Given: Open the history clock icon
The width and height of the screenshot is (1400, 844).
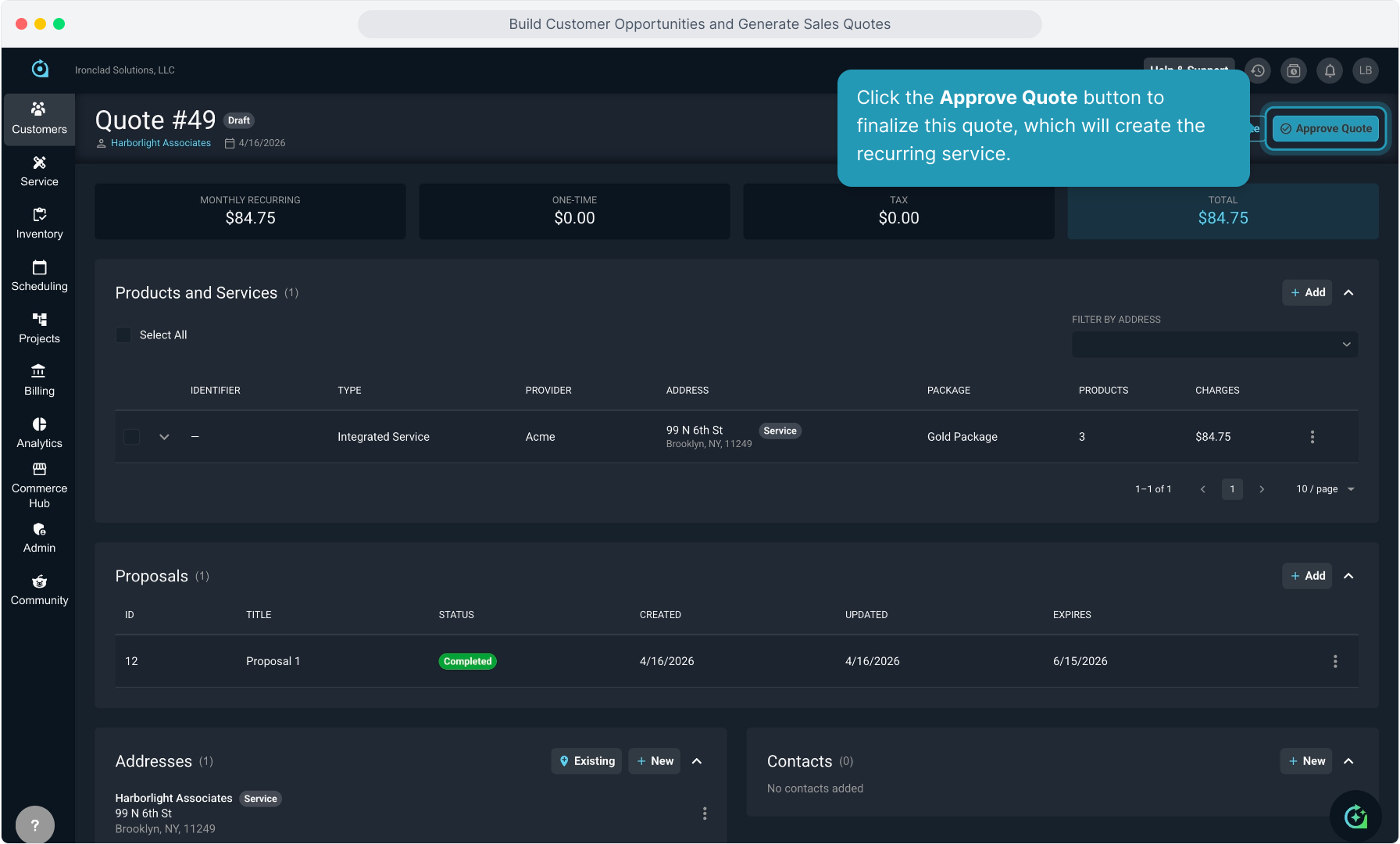Looking at the screenshot, I should point(1258,70).
